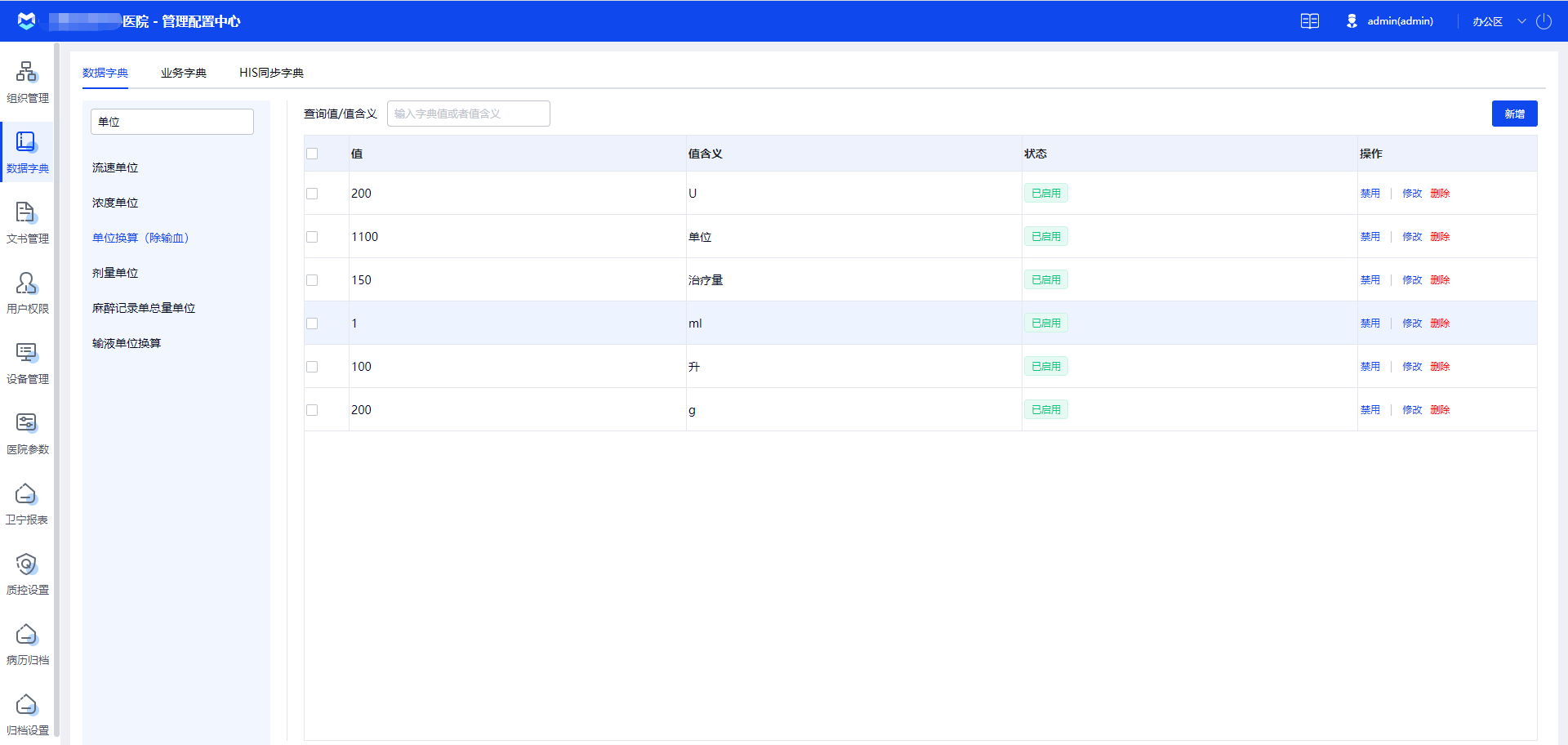Check the 治疗量 row checkbox
The height and width of the screenshot is (745, 1568).
coord(312,280)
